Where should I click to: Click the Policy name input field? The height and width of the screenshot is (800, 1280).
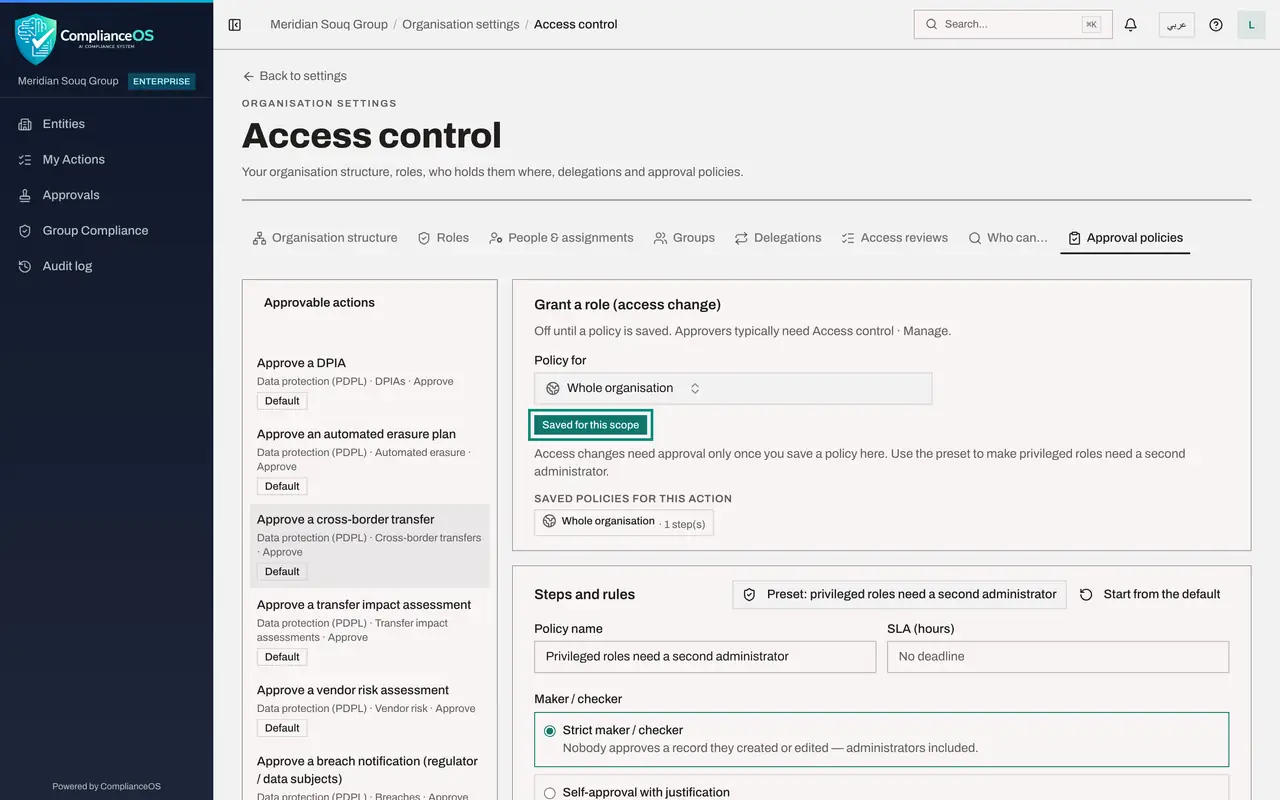coord(705,657)
